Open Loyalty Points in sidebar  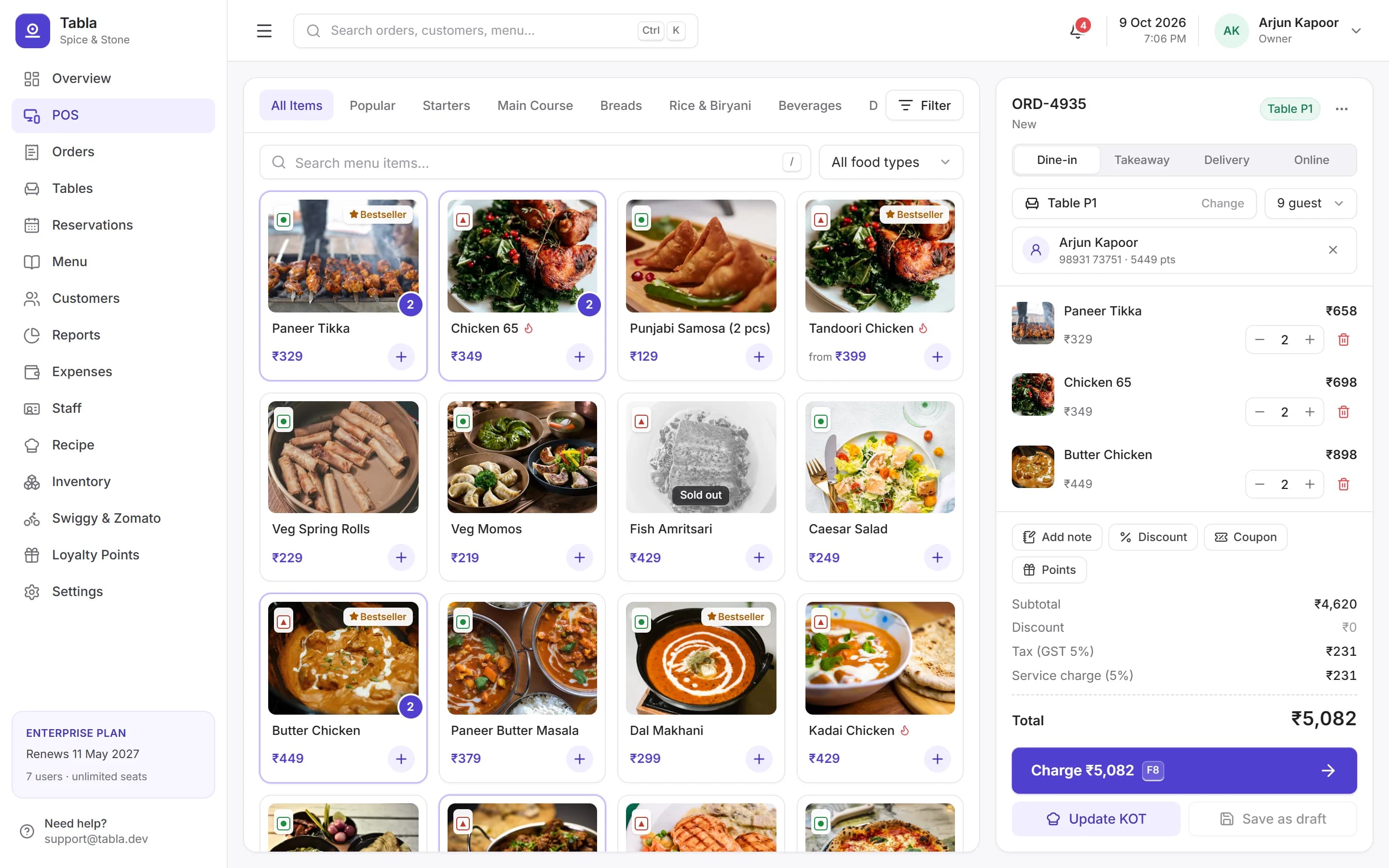point(113,555)
